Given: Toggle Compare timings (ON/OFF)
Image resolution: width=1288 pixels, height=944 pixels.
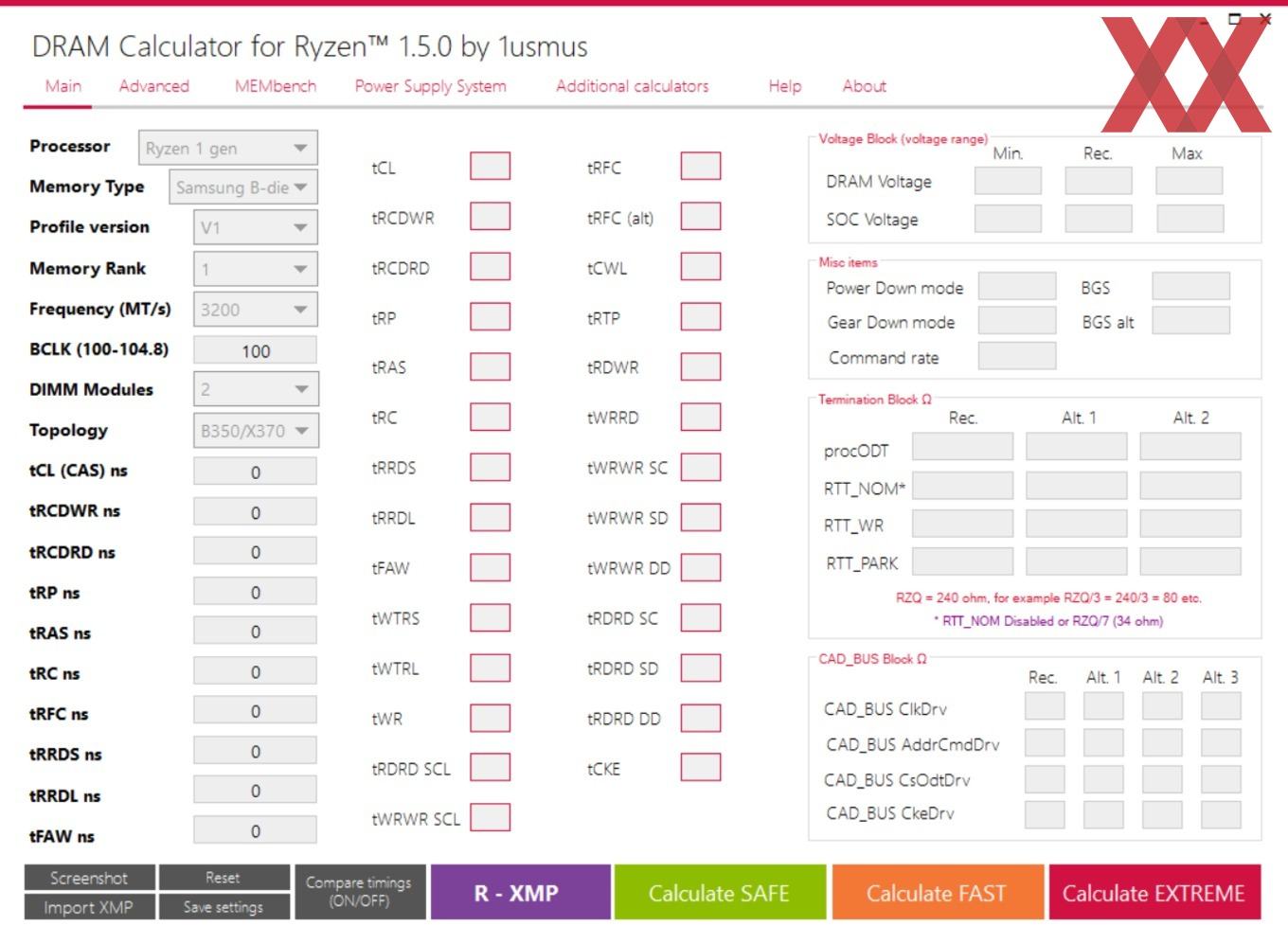Looking at the screenshot, I should (x=359, y=892).
